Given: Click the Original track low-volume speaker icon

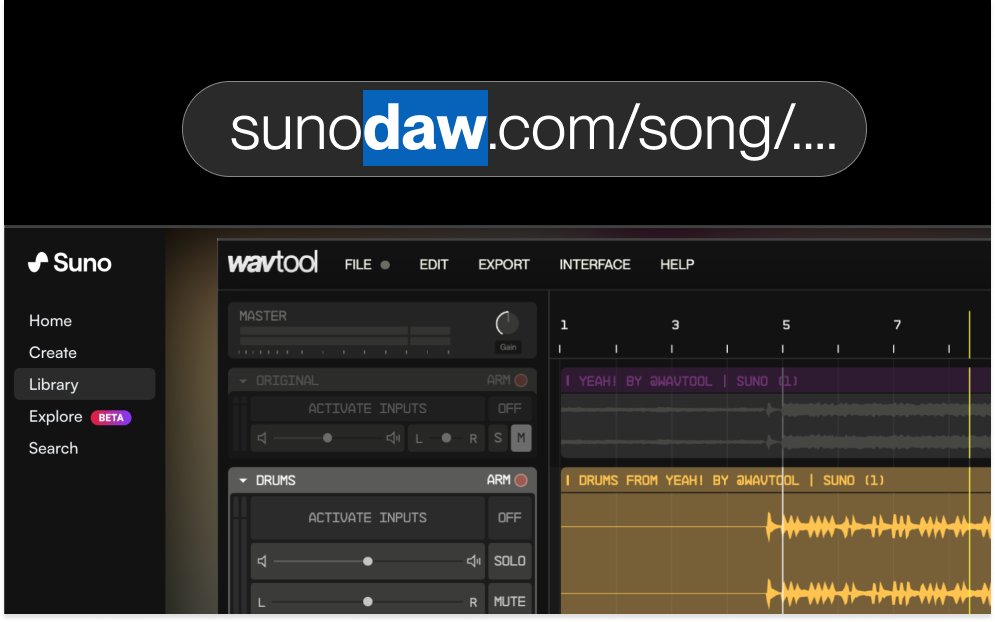Looking at the screenshot, I should coord(262,438).
